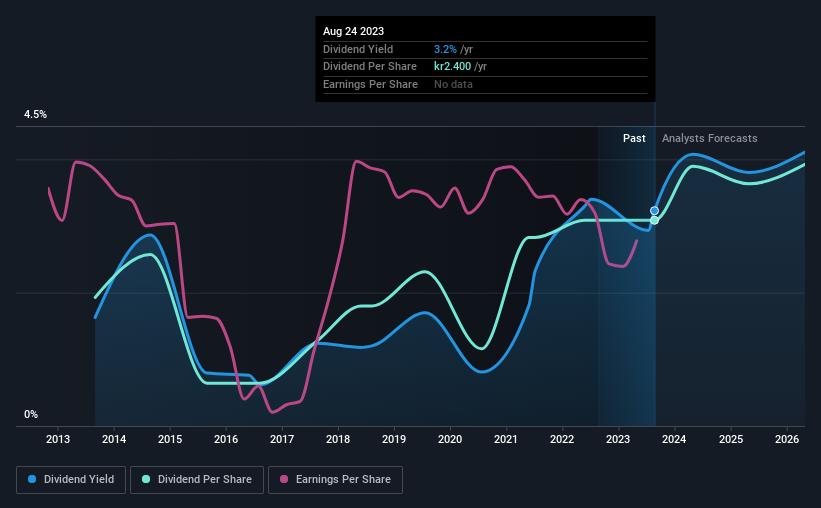
Task: Click the Dividend Yield row label in tooltip
Action: [x=358, y=49]
